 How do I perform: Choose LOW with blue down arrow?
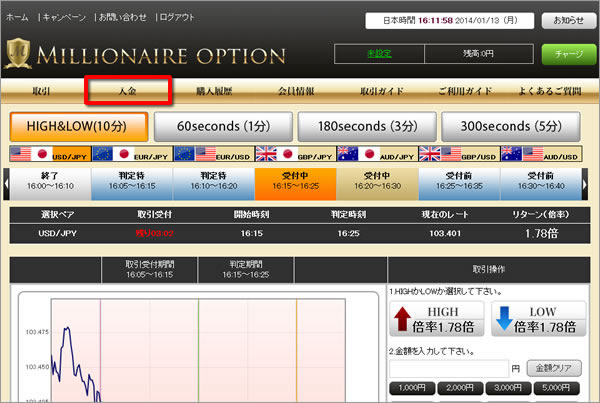(538, 319)
